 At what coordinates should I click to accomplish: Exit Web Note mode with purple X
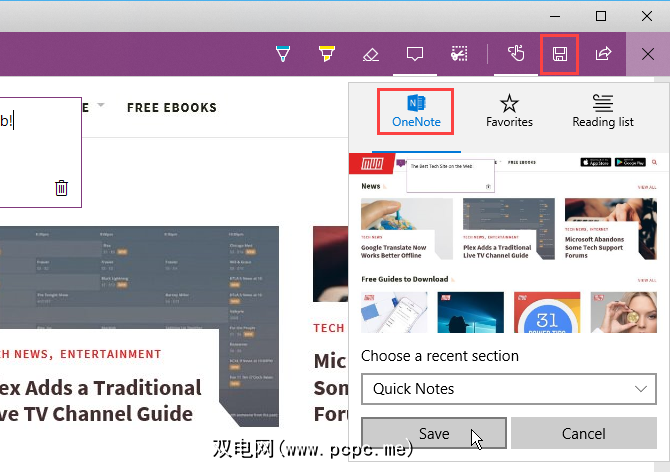(648, 54)
